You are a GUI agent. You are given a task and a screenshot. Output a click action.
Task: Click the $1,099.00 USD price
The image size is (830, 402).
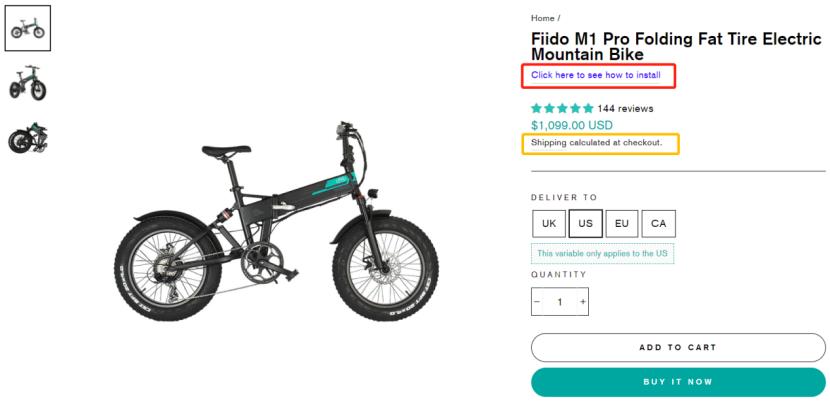coord(571,125)
